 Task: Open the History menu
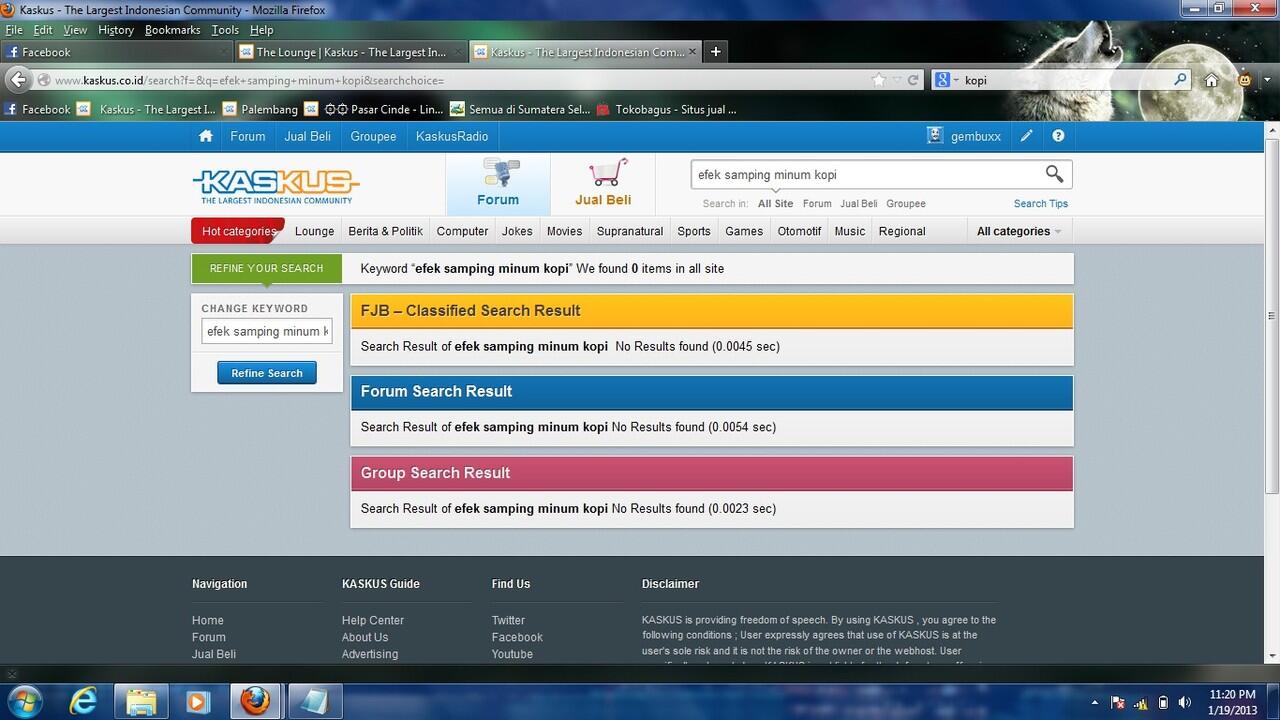116,30
